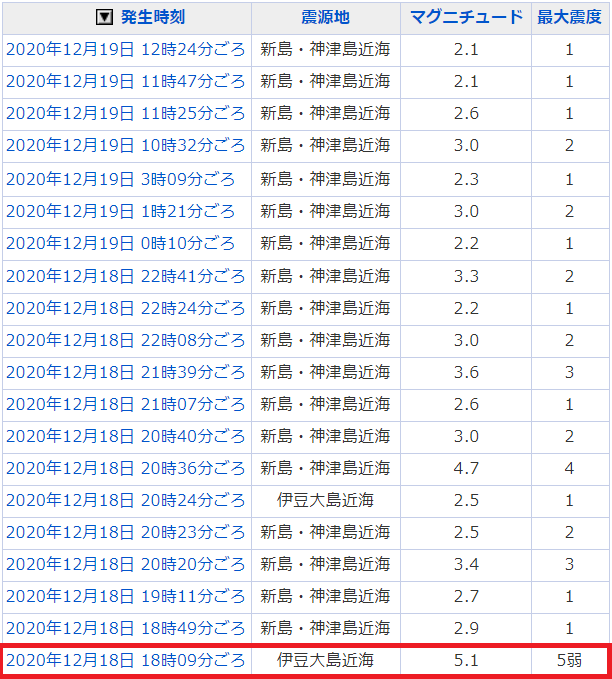Select the magnitude 2.9 cell
The height and width of the screenshot is (679, 612).
(x=466, y=628)
